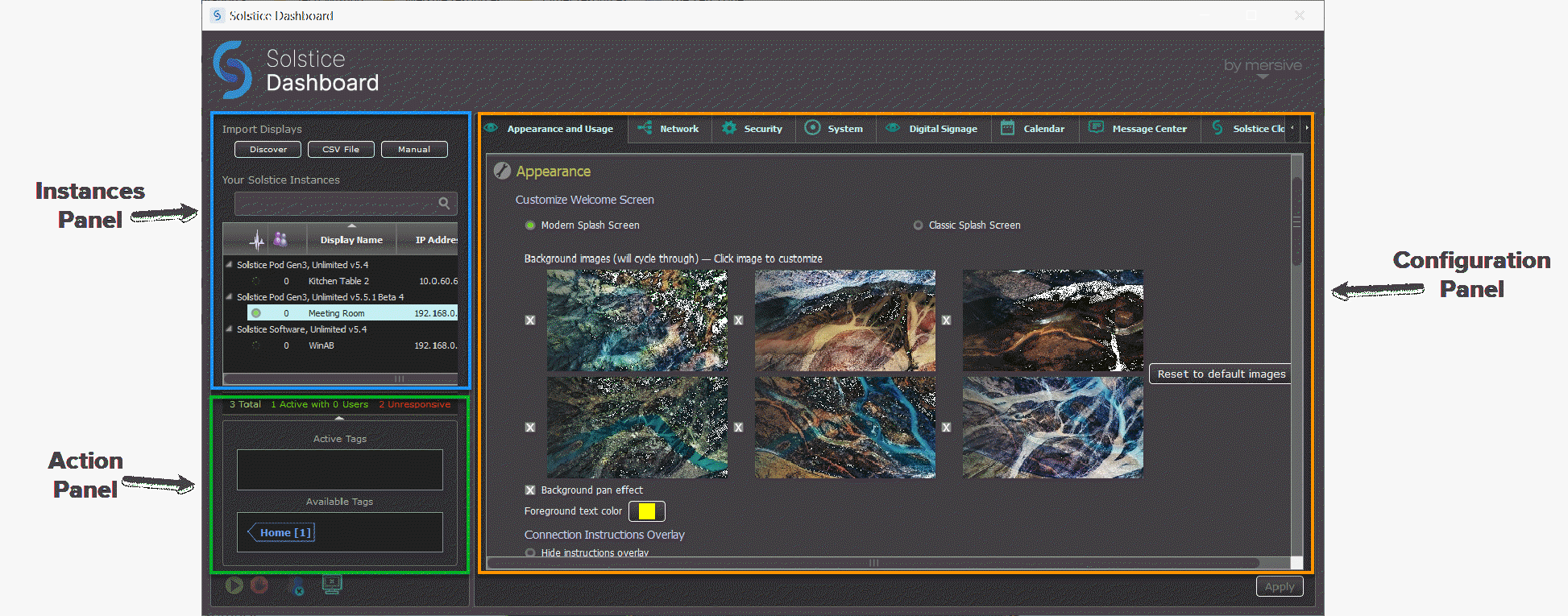This screenshot has height=616, width=1568.
Task: Click the message icon on the Message Center tab
Action: pos(1096,126)
